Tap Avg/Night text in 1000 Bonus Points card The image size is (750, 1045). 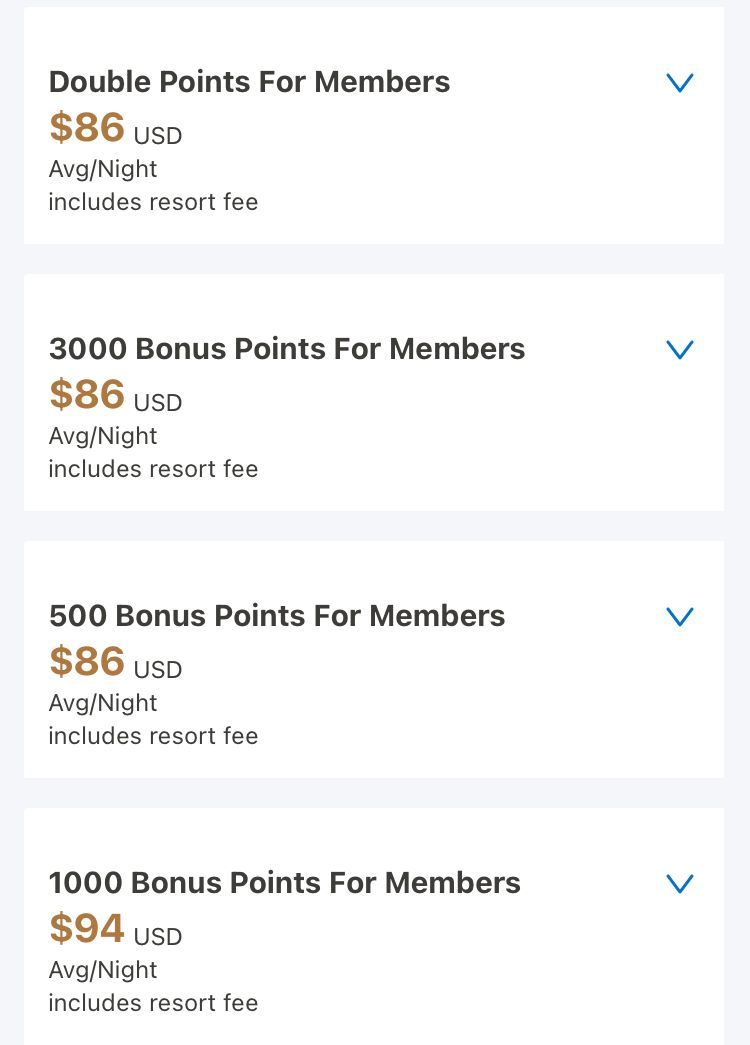[x=103, y=970]
